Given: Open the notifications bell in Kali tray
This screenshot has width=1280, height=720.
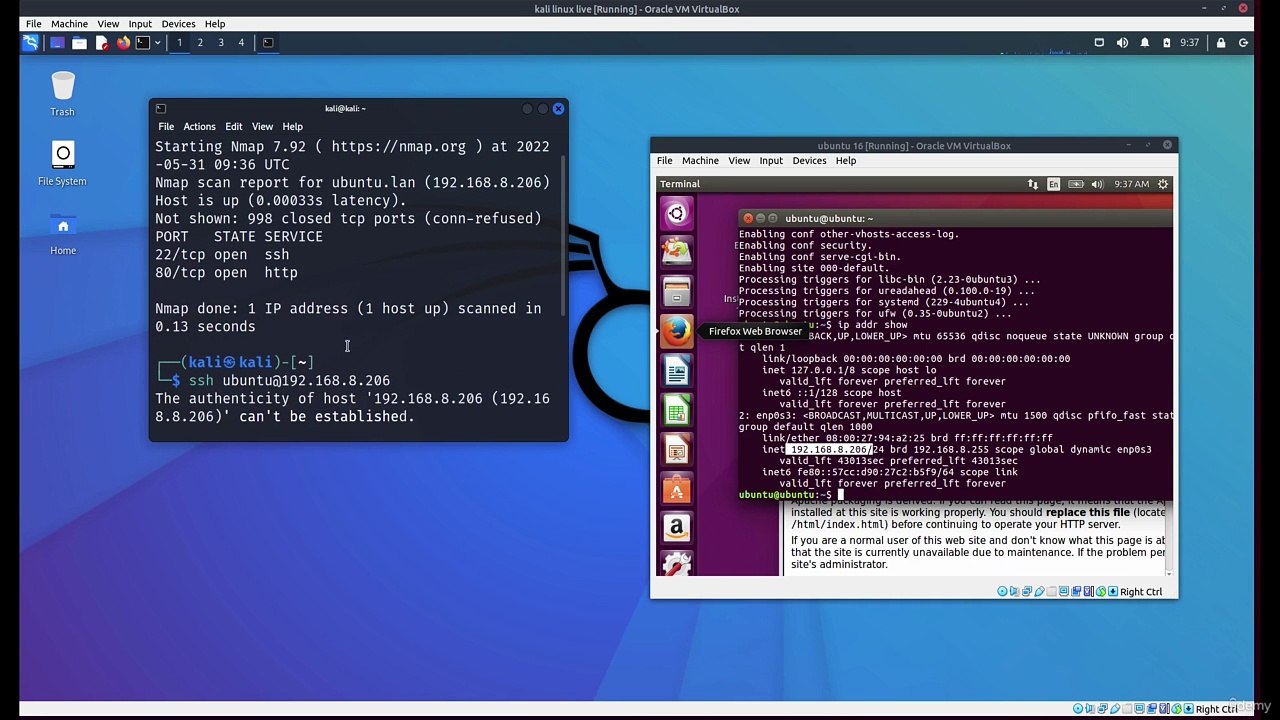Looking at the screenshot, I should click(1144, 43).
